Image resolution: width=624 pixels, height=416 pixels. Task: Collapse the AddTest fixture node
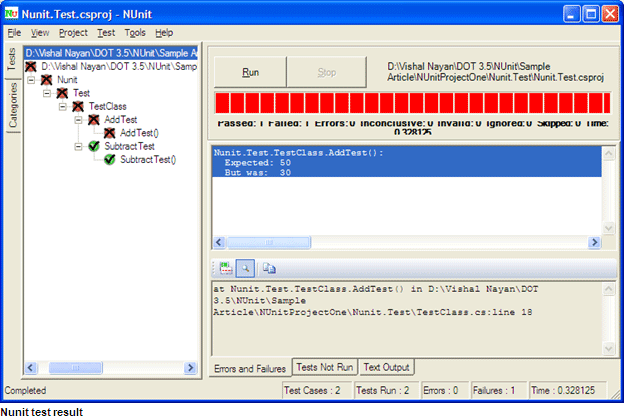point(78,120)
